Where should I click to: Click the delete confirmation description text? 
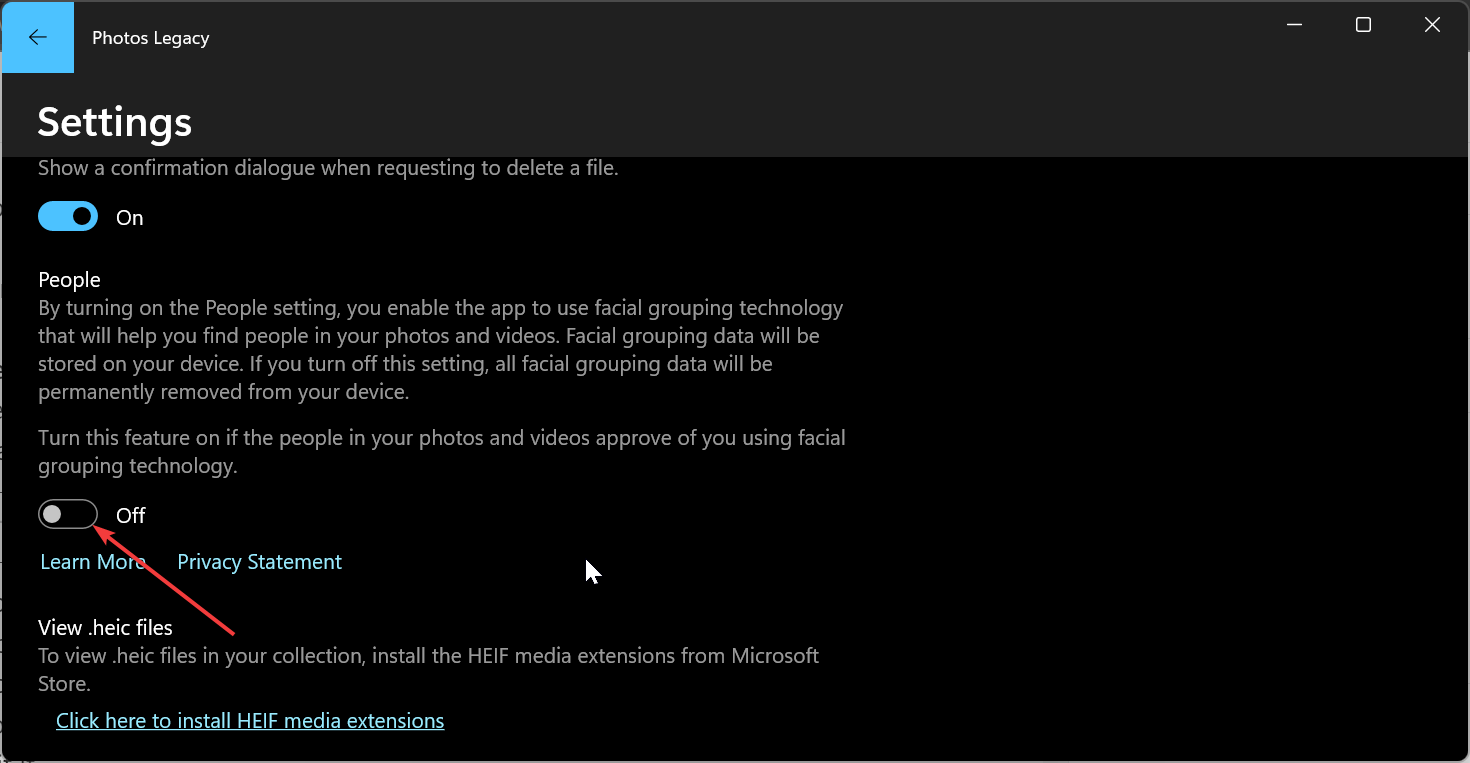[328, 168]
